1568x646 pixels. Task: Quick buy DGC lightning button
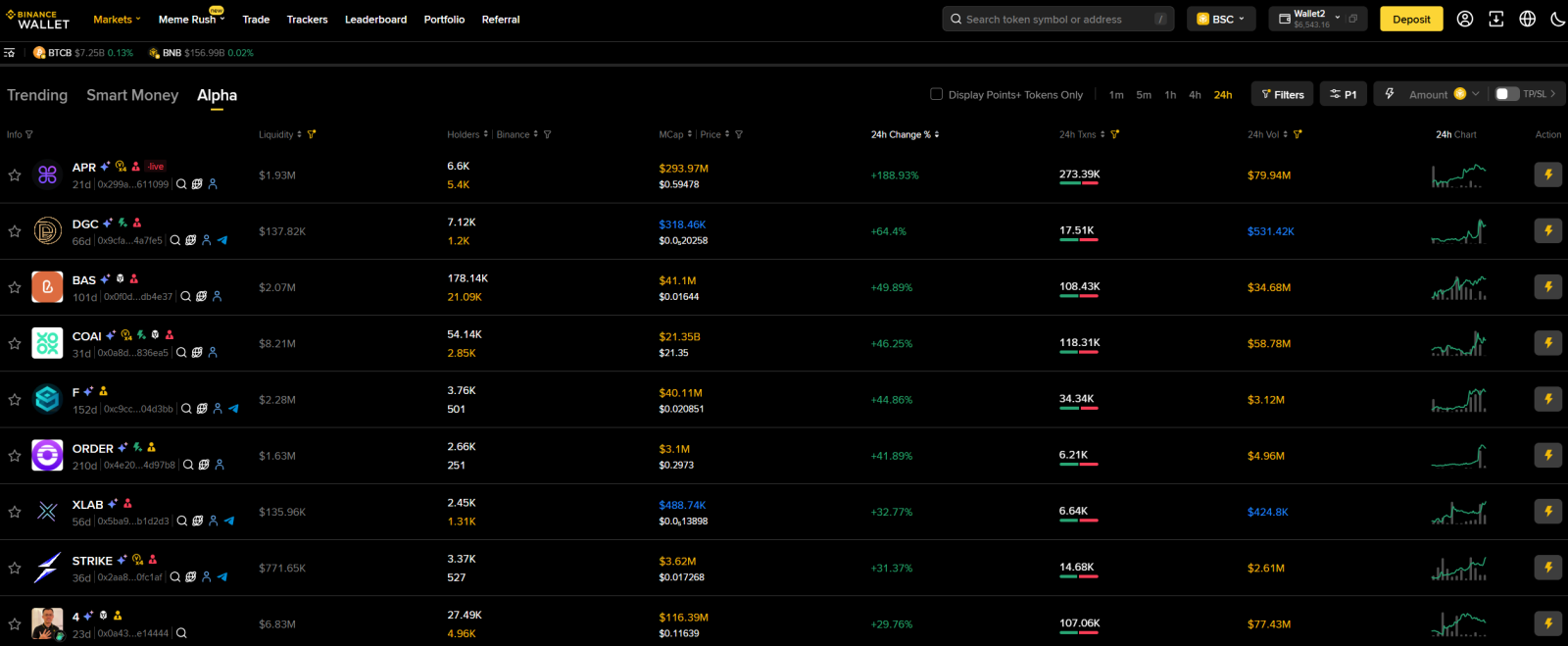pos(1548,230)
